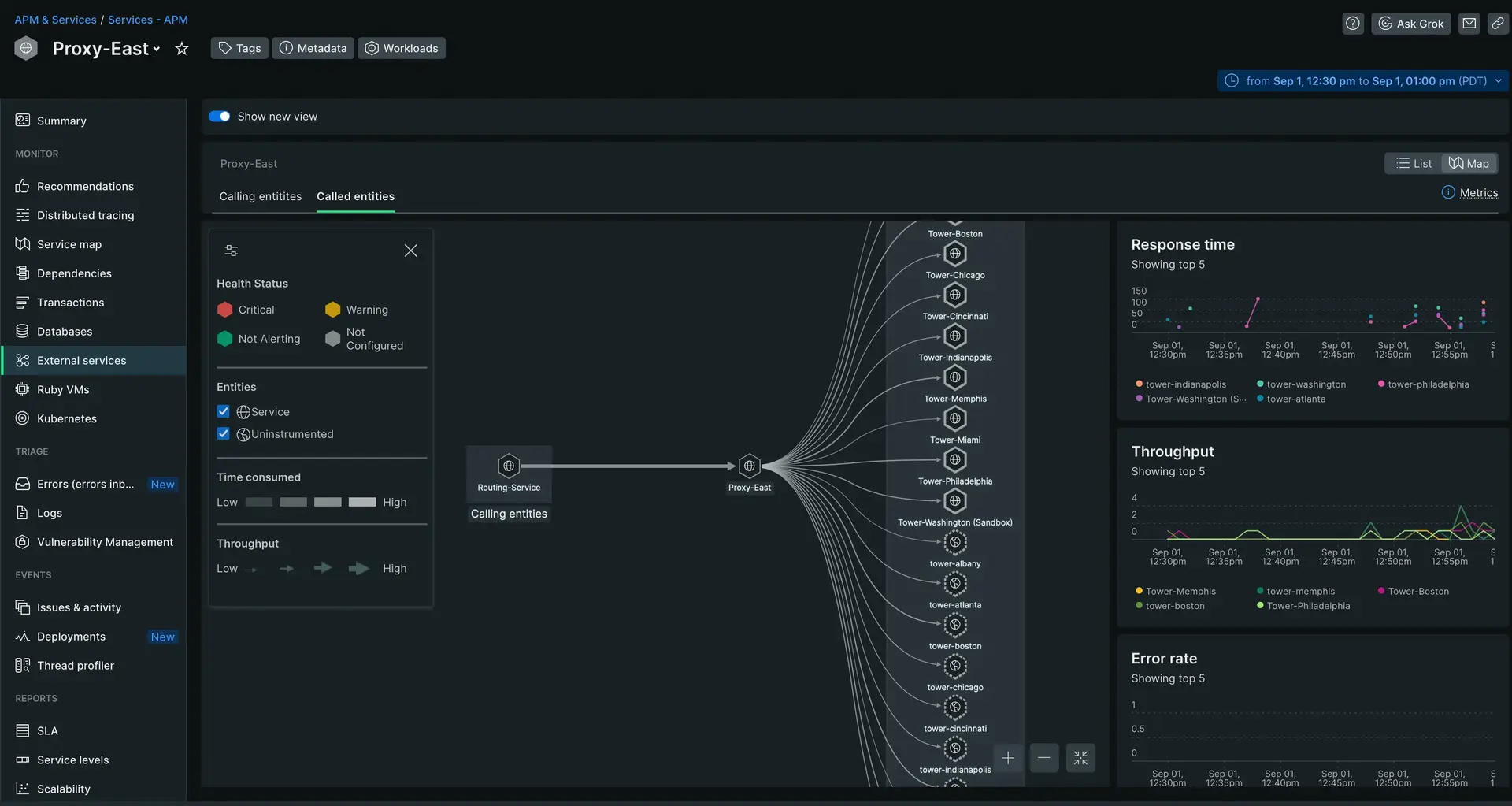Zoom in on the map with plus icon
This screenshot has height=806, width=1512.
coord(1007,758)
